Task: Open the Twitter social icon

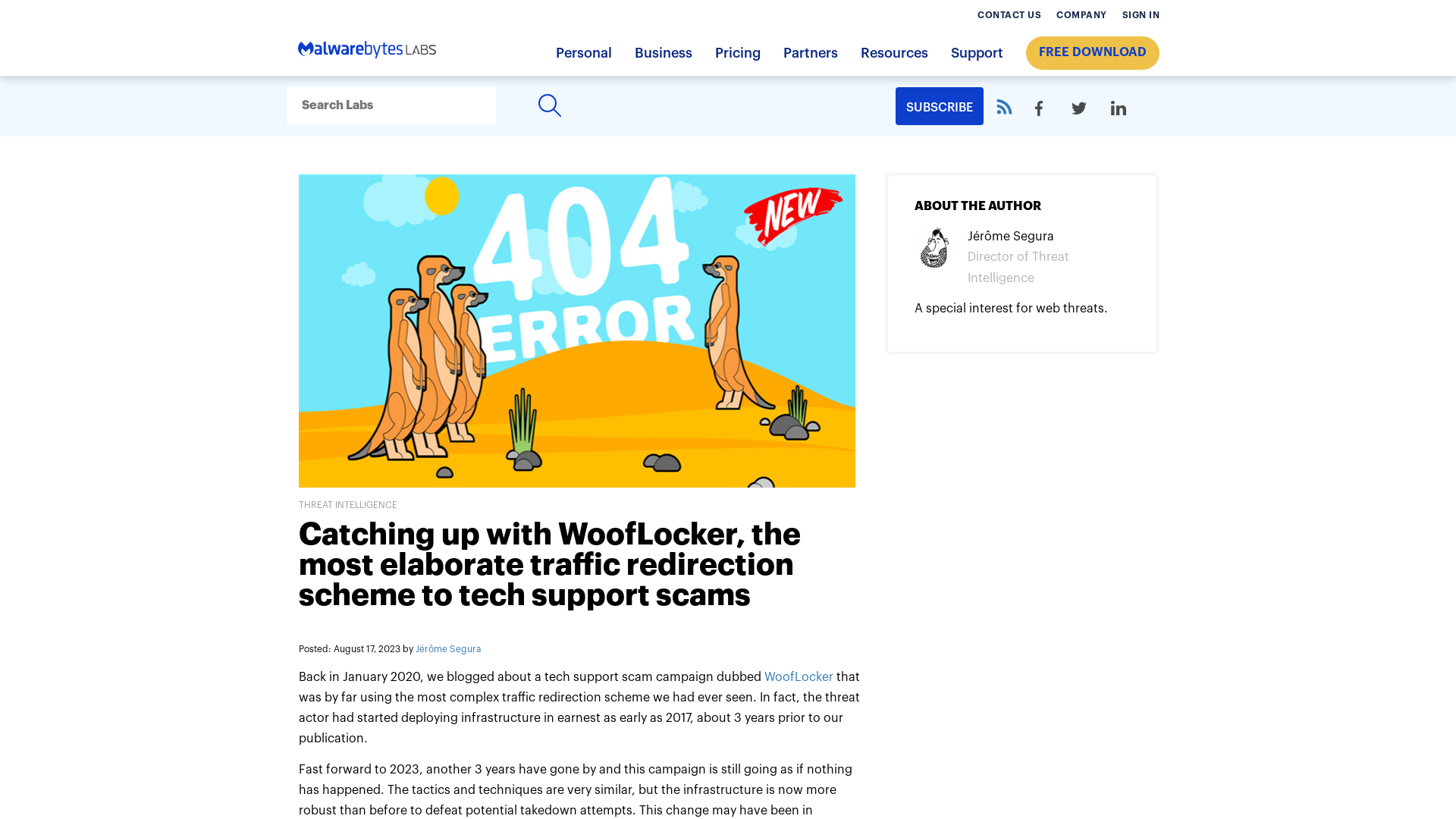Action: [x=1078, y=108]
